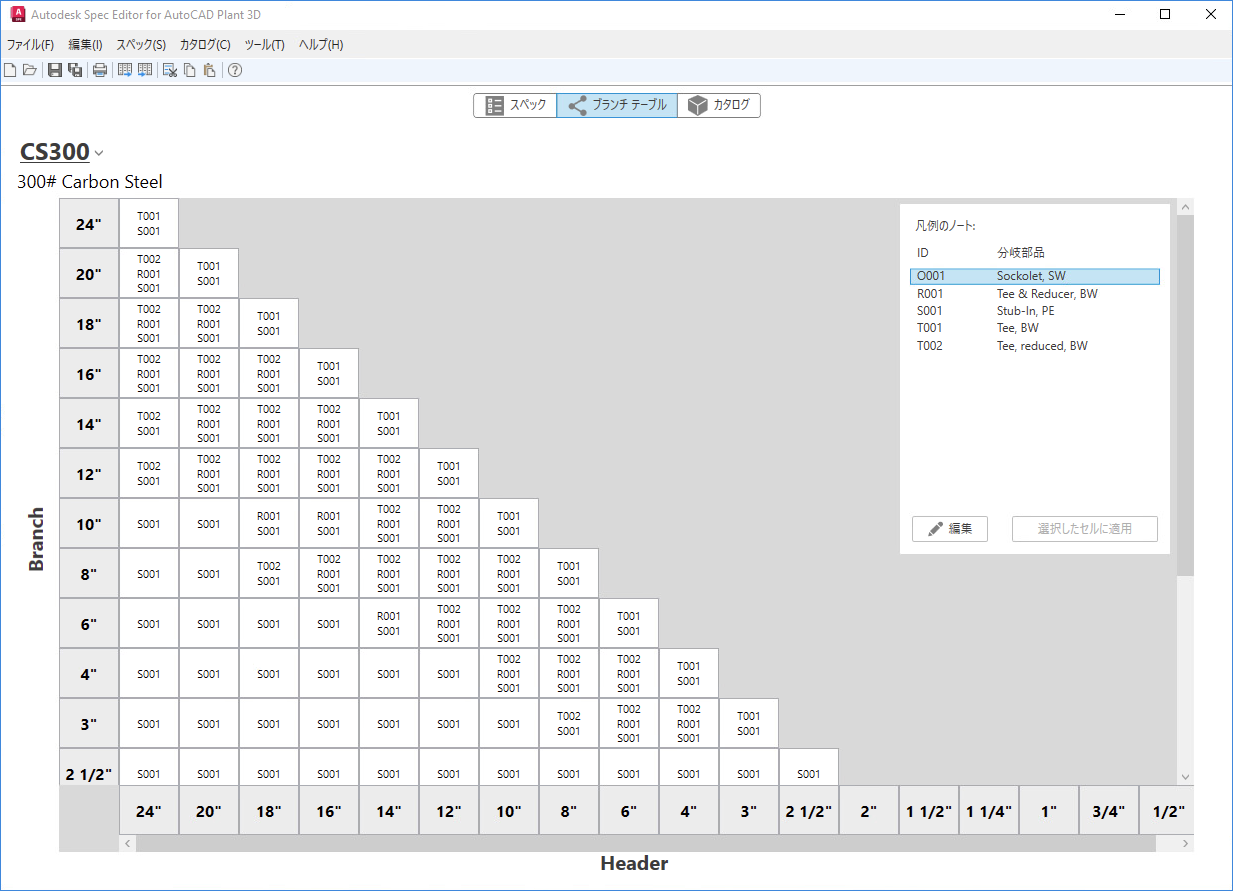Click vertical scrollbar up arrow

1186,207
